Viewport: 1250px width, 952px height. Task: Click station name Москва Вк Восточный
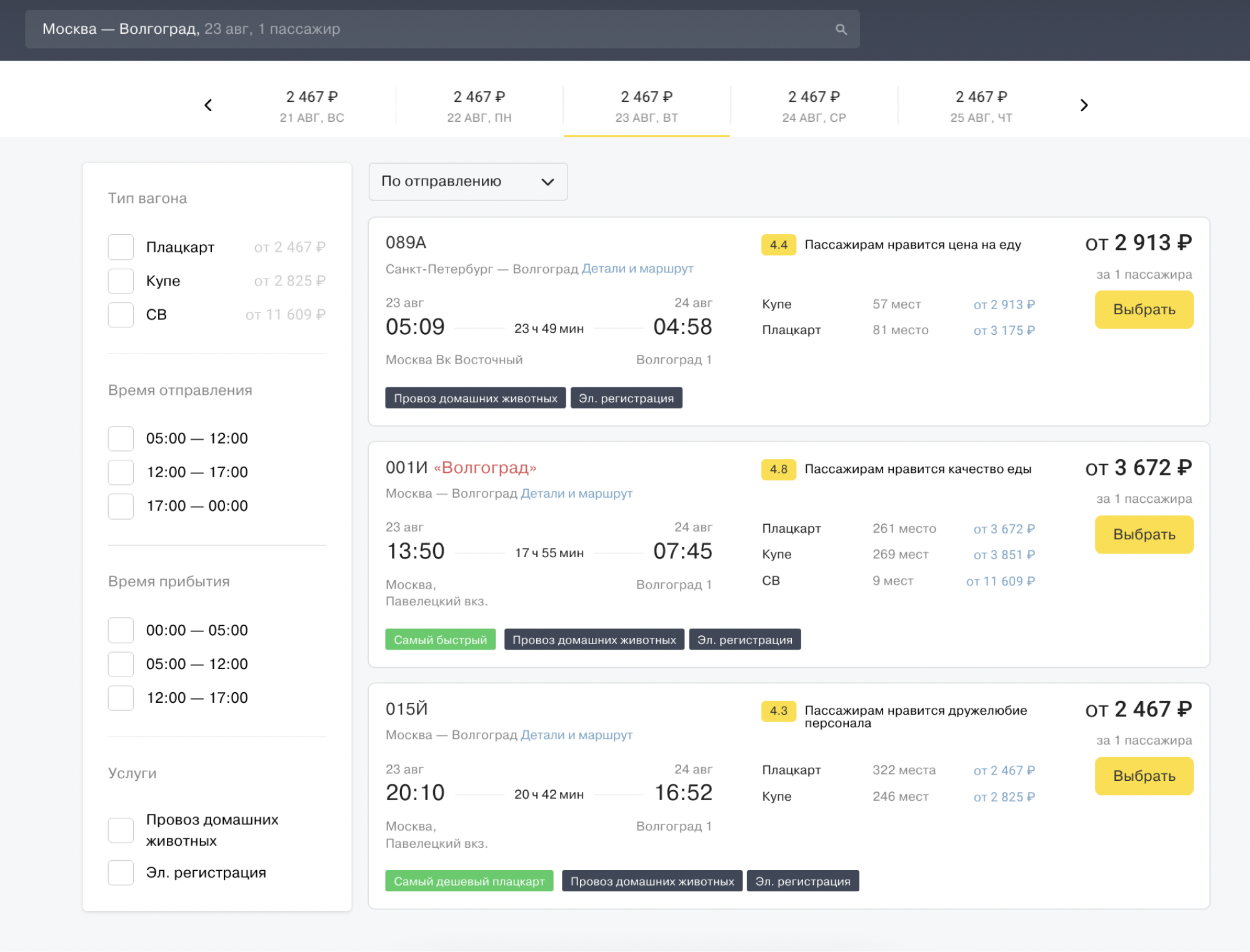[x=454, y=360]
